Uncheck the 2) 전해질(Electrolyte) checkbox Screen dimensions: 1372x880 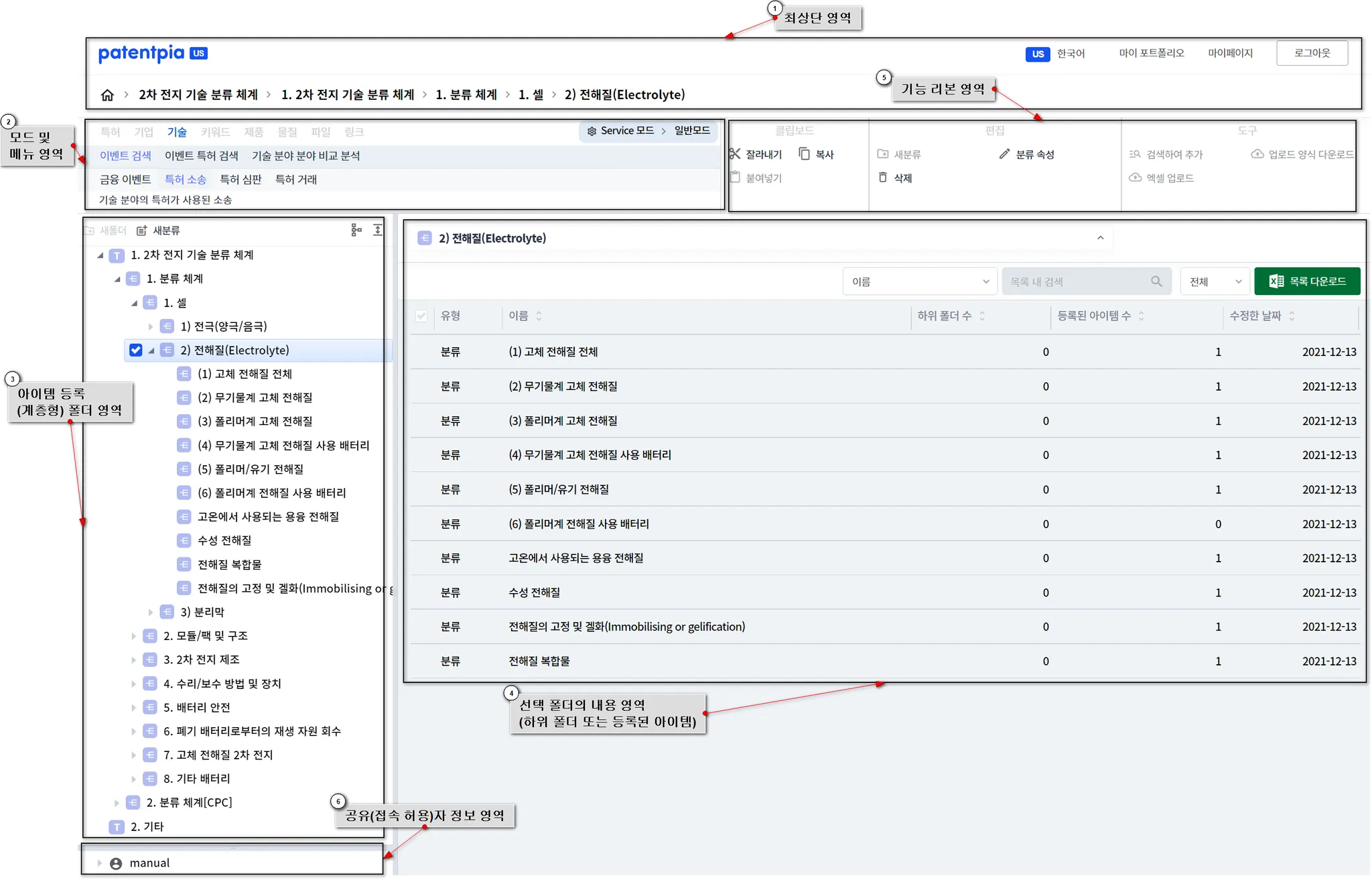(135, 350)
